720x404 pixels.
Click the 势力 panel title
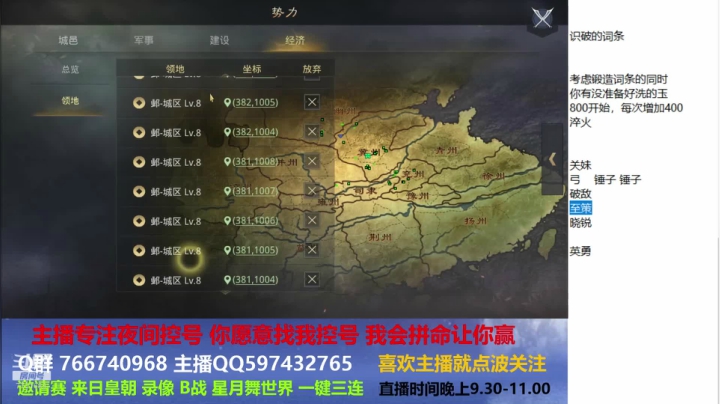[x=285, y=12]
